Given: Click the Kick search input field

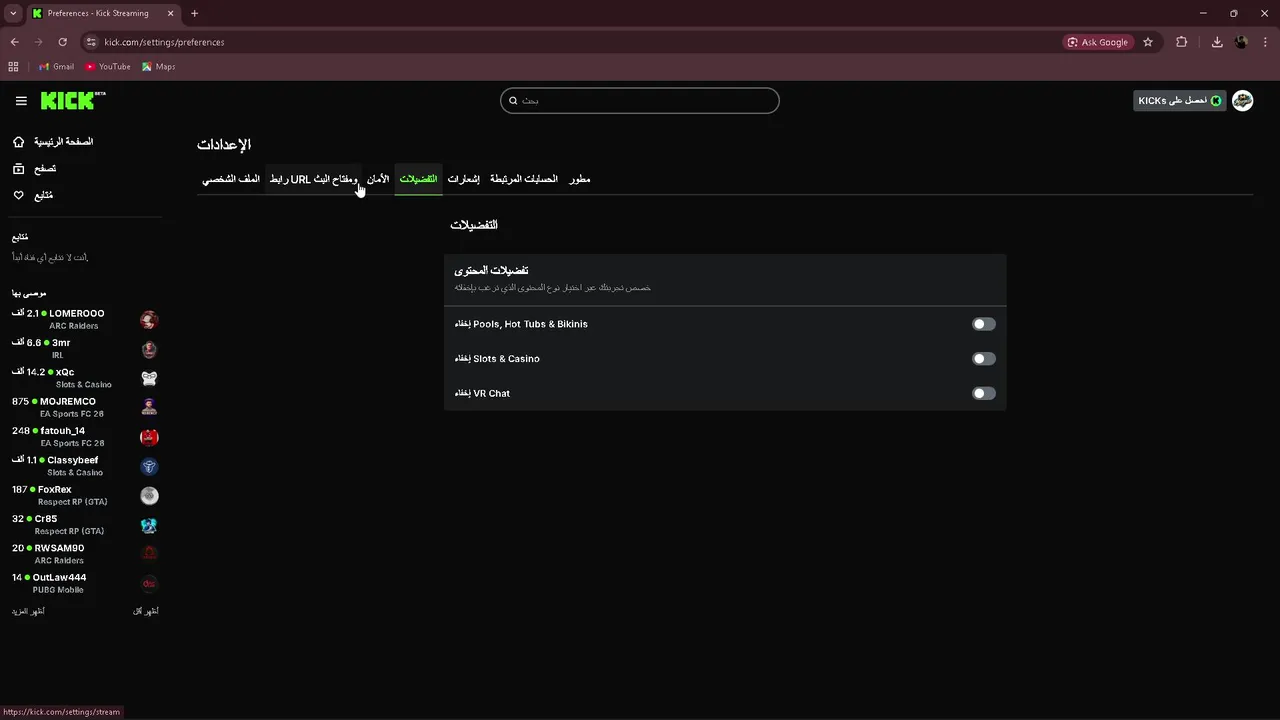Looking at the screenshot, I should pyautogui.click(x=640, y=101).
